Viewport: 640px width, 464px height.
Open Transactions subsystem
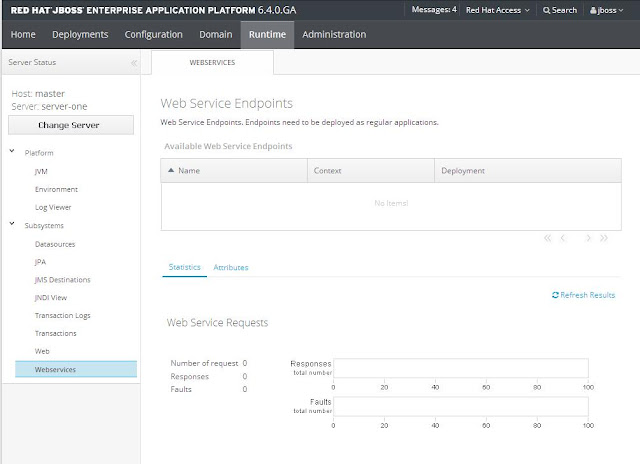pos(56,333)
